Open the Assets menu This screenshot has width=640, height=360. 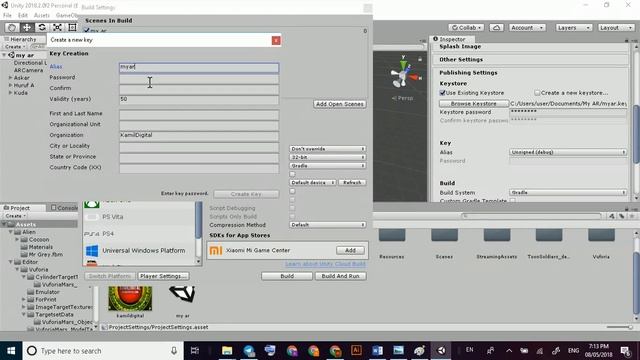pos(42,15)
